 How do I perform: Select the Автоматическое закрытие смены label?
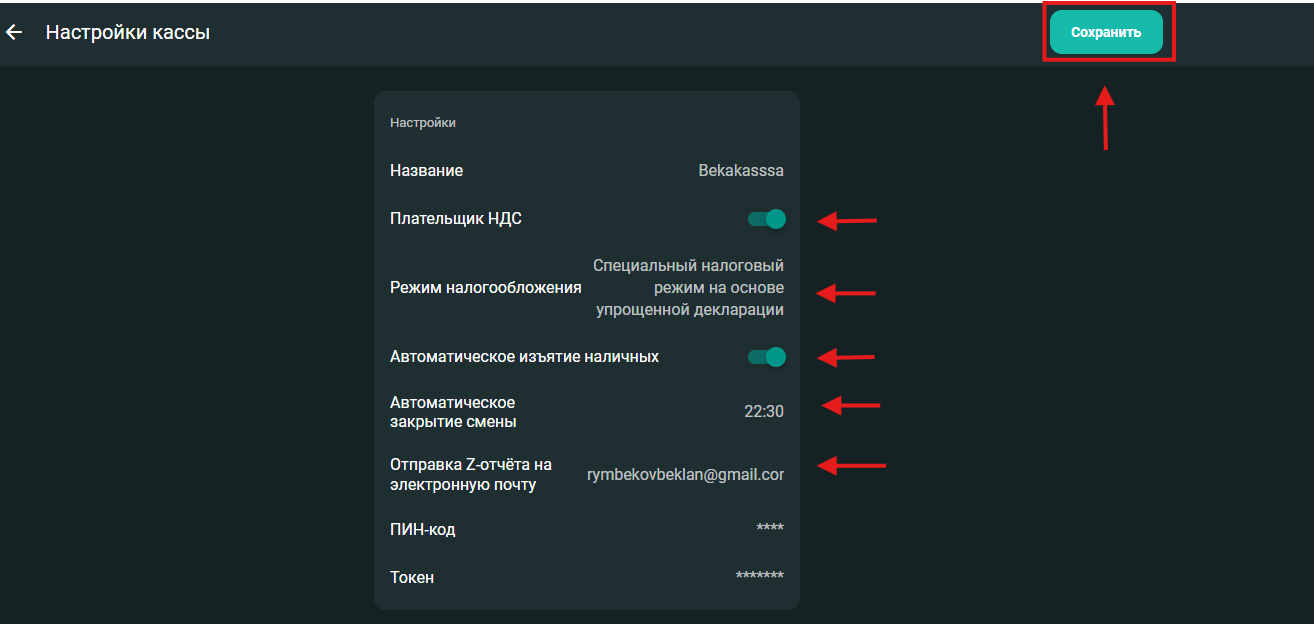(x=453, y=412)
